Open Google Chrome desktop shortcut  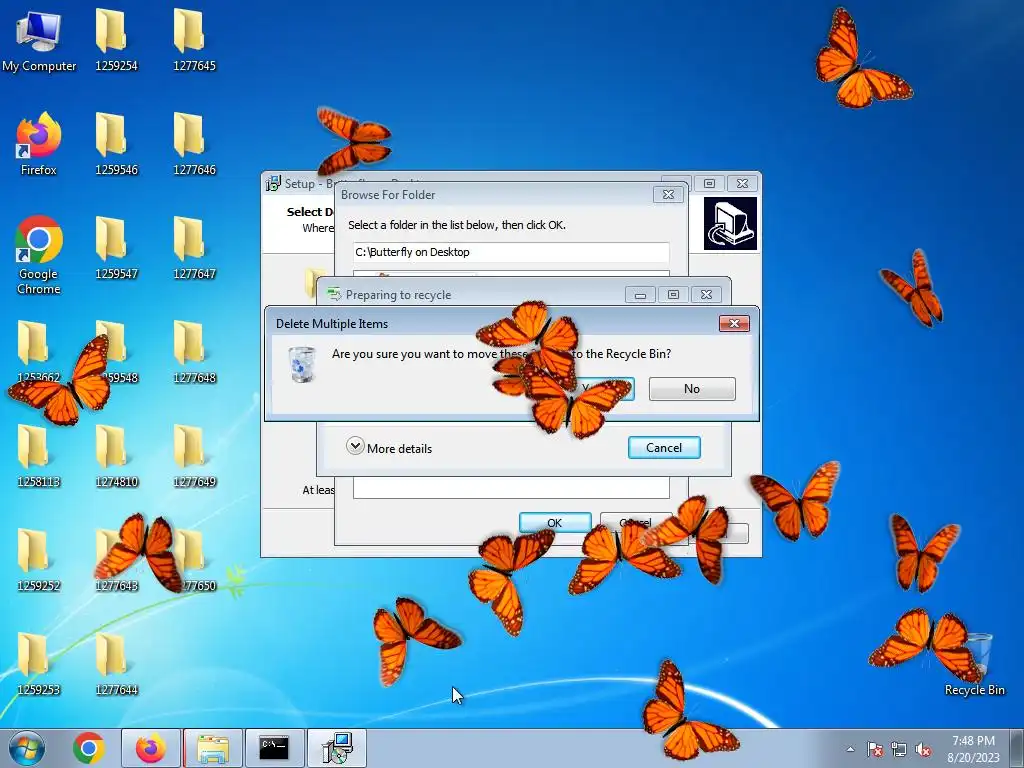[39, 255]
